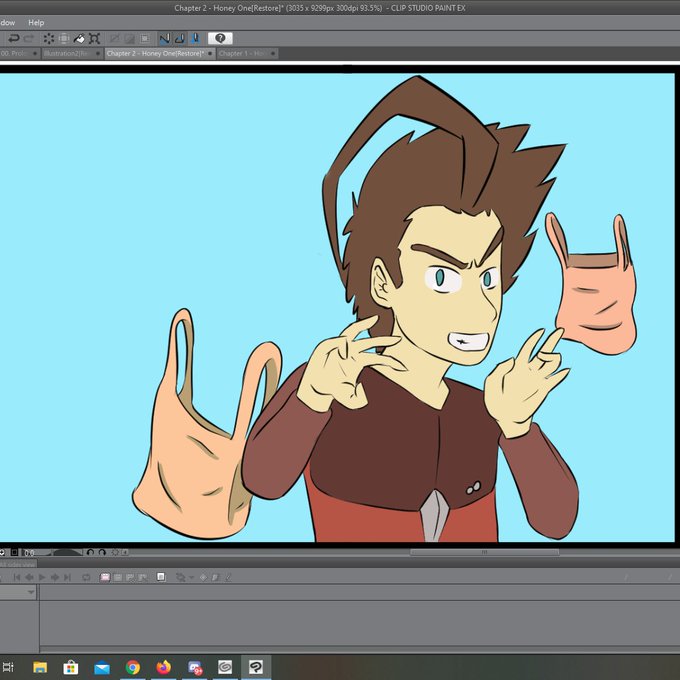
Task: Open Microsoft Store from the taskbar
Action: click(x=71, y=667)
